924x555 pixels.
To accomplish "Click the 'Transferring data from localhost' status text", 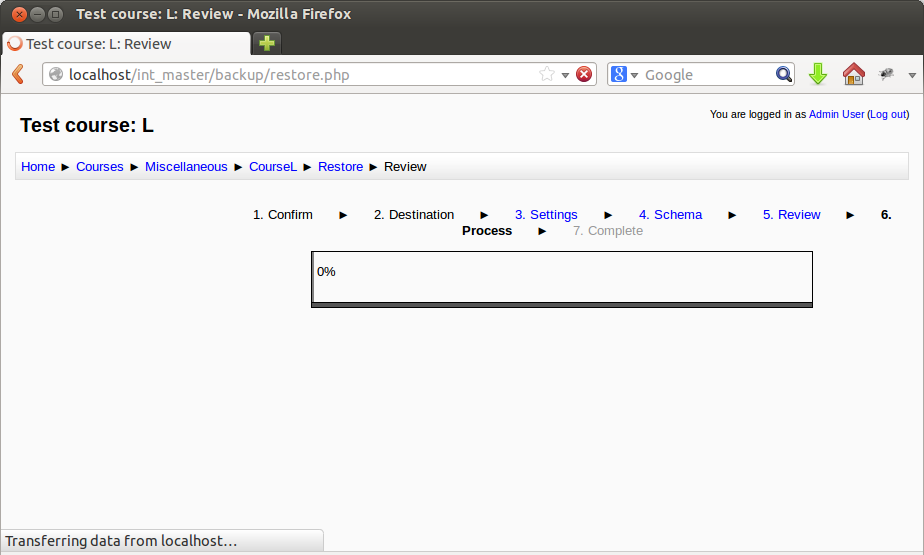I will tap(121, 541).
